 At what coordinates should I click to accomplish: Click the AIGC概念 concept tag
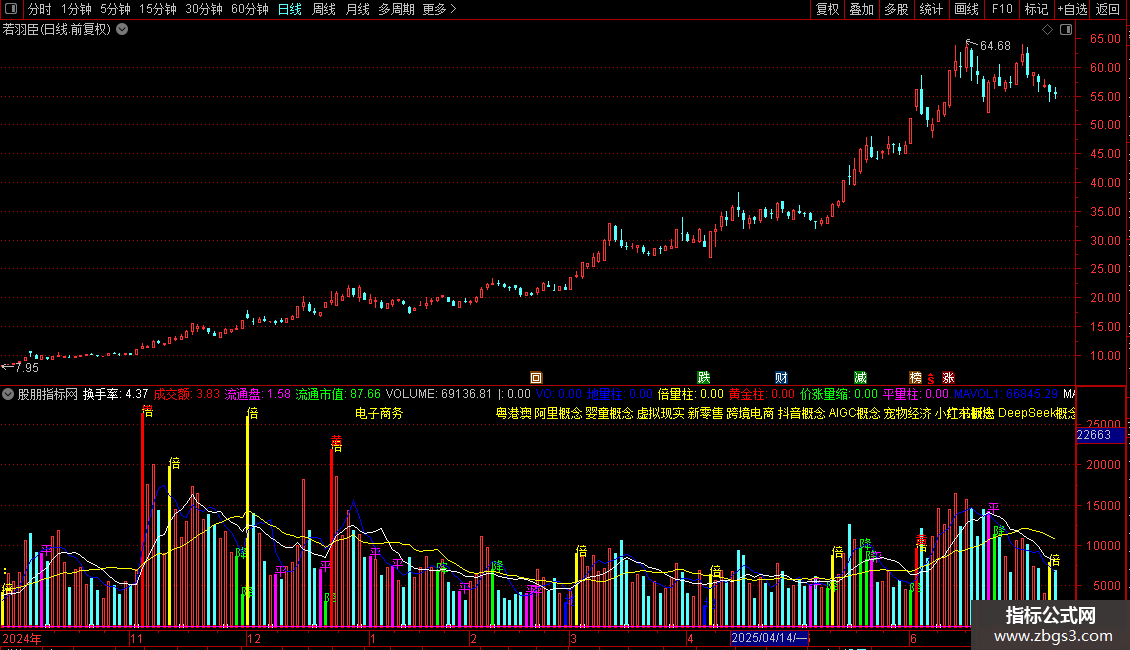[855, 414]
